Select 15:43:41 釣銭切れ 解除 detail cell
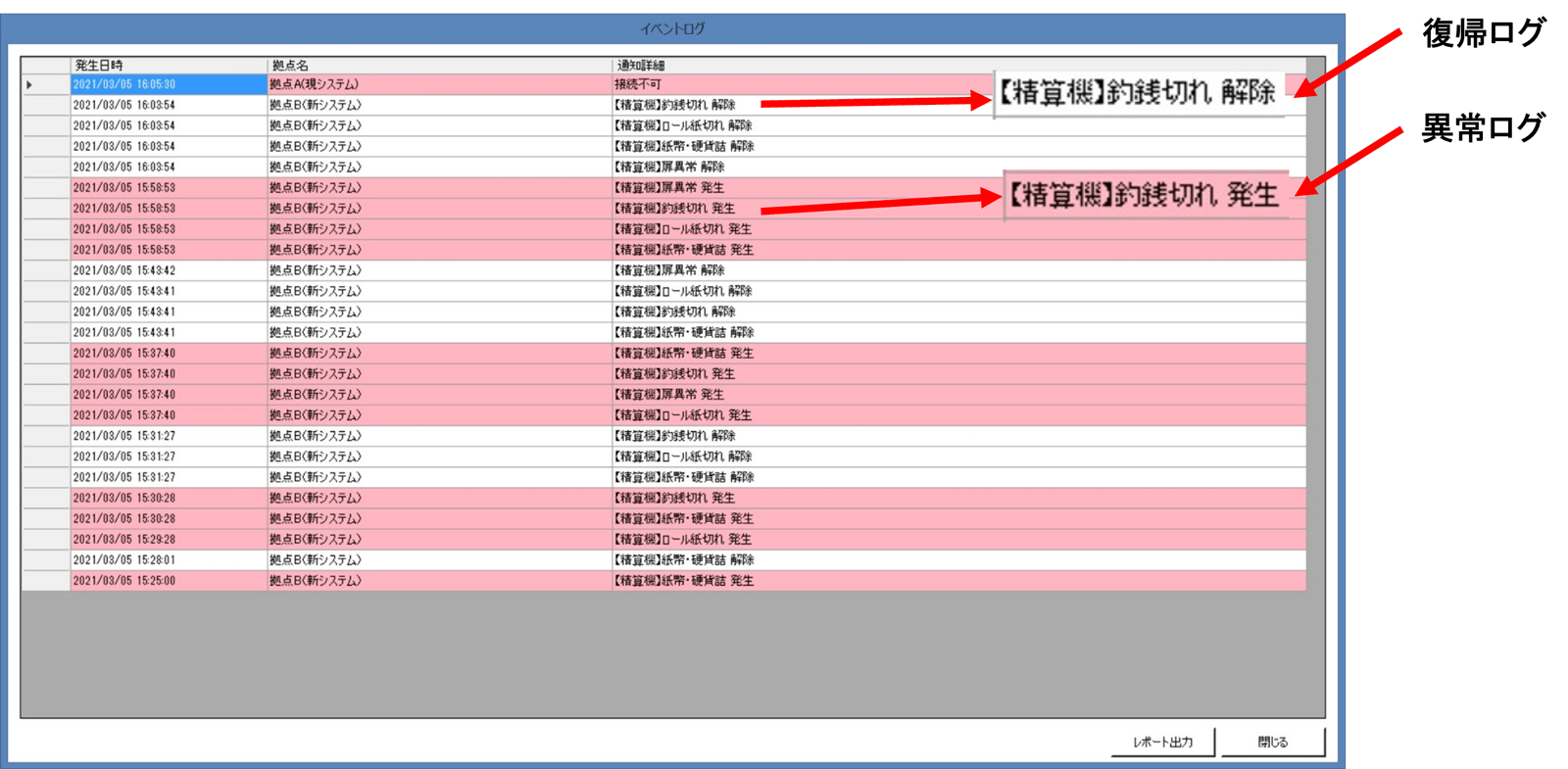Viewport: 1568px width, 769px height. (x=958, y=312)
